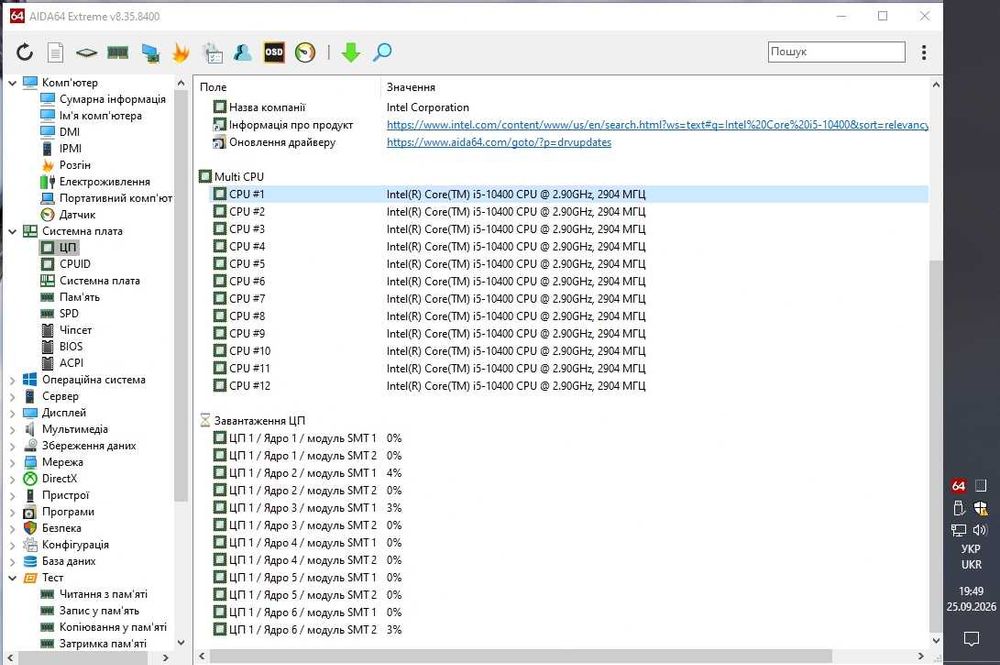Open the Report page icon in toolbar
Viewport: 1000px width, 665px height.
click(55, 52)
